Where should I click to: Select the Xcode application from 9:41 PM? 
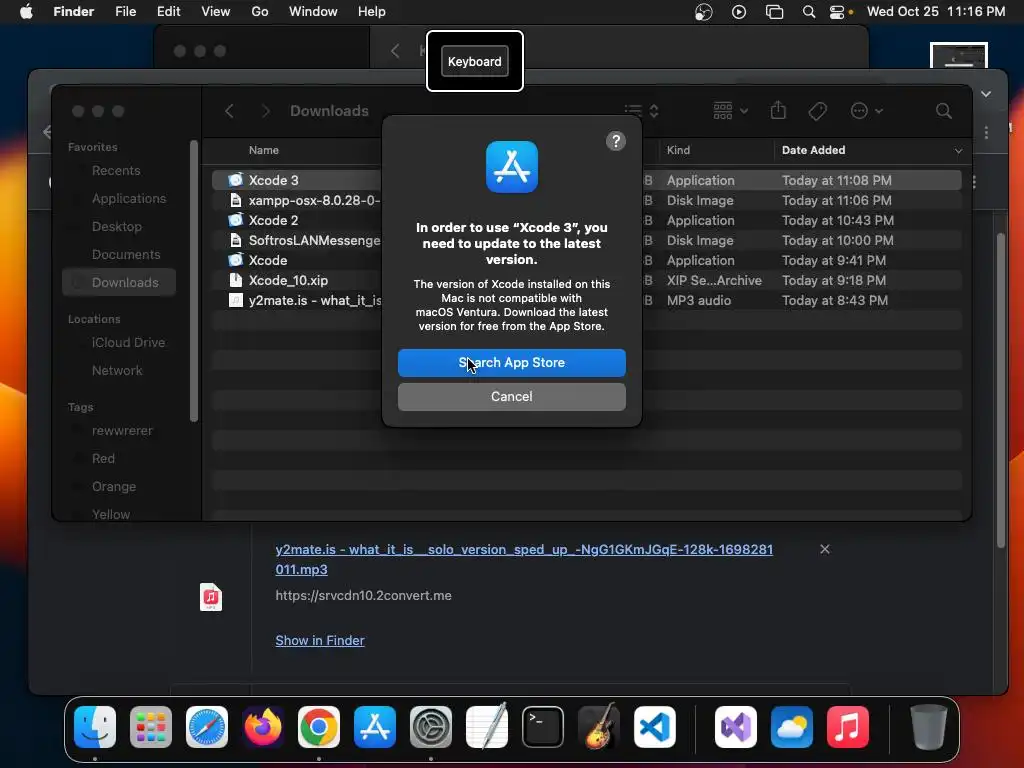click(x=586, y=261)
